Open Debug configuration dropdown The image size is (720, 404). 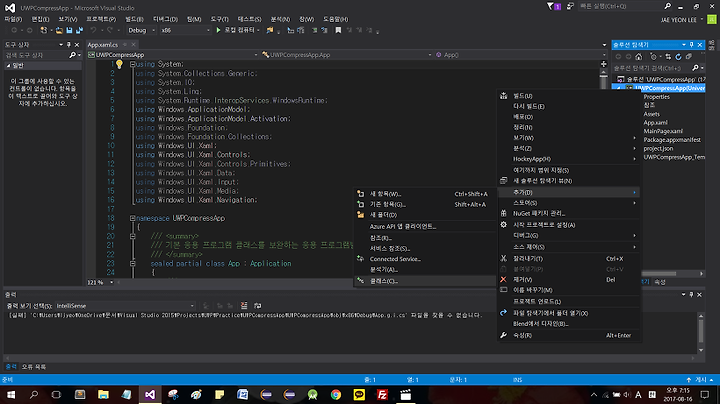click(141, 30)
